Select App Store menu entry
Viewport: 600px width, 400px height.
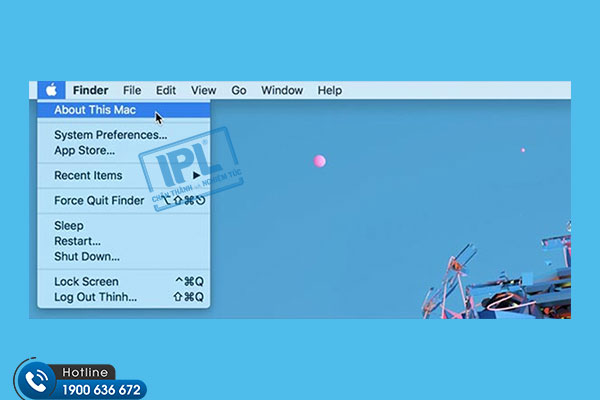(124, 150)
